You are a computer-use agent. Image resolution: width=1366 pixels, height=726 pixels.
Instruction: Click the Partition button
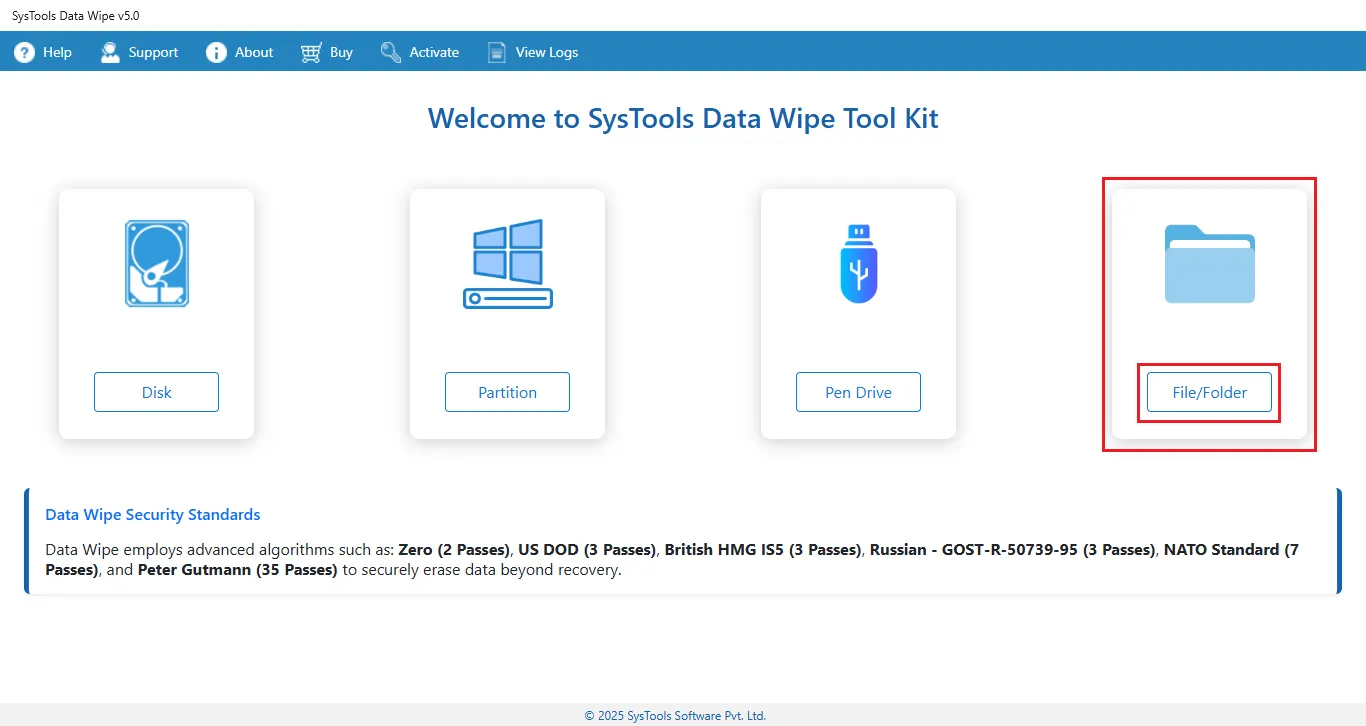pos(508,392)
